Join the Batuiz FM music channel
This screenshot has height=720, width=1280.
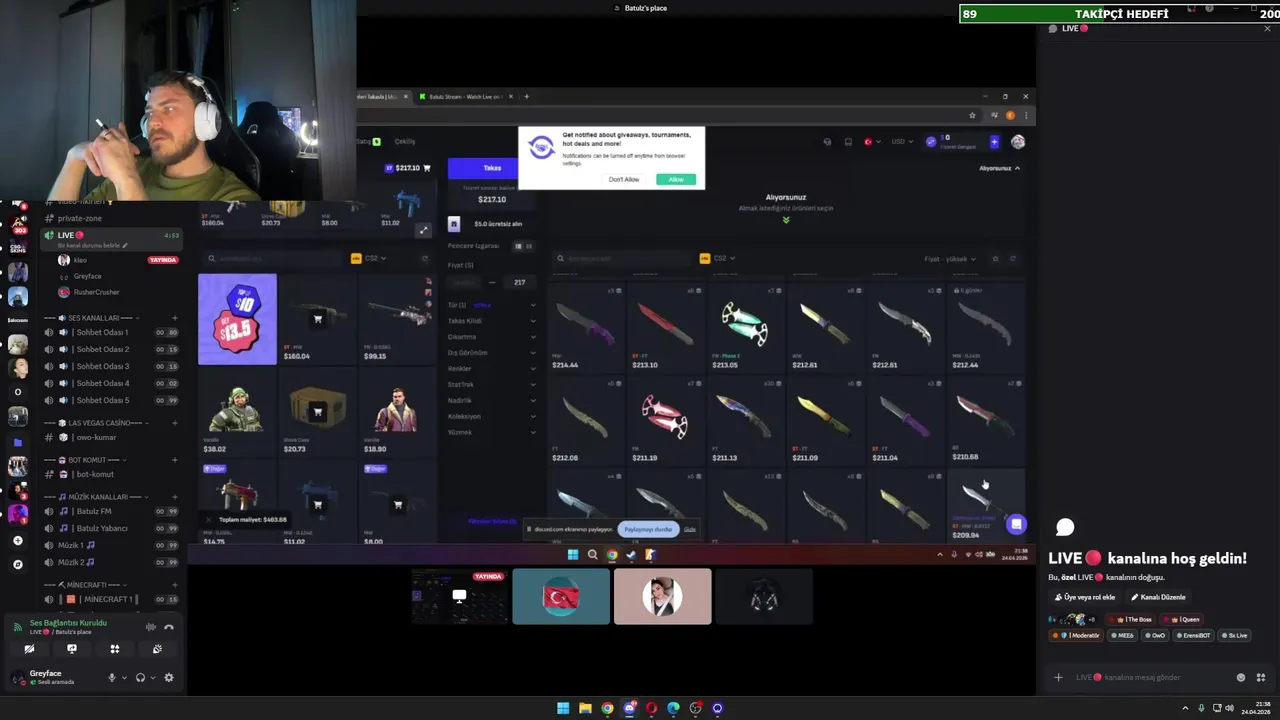(x=111, y=511)
